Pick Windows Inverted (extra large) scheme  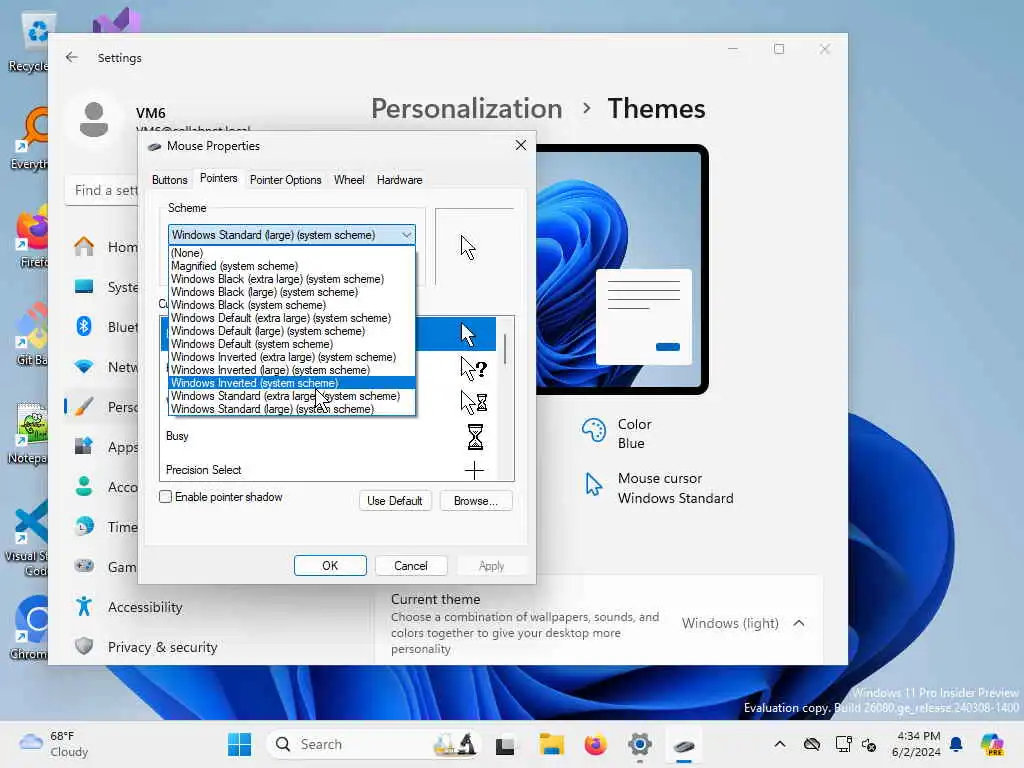tap(292, 357)
